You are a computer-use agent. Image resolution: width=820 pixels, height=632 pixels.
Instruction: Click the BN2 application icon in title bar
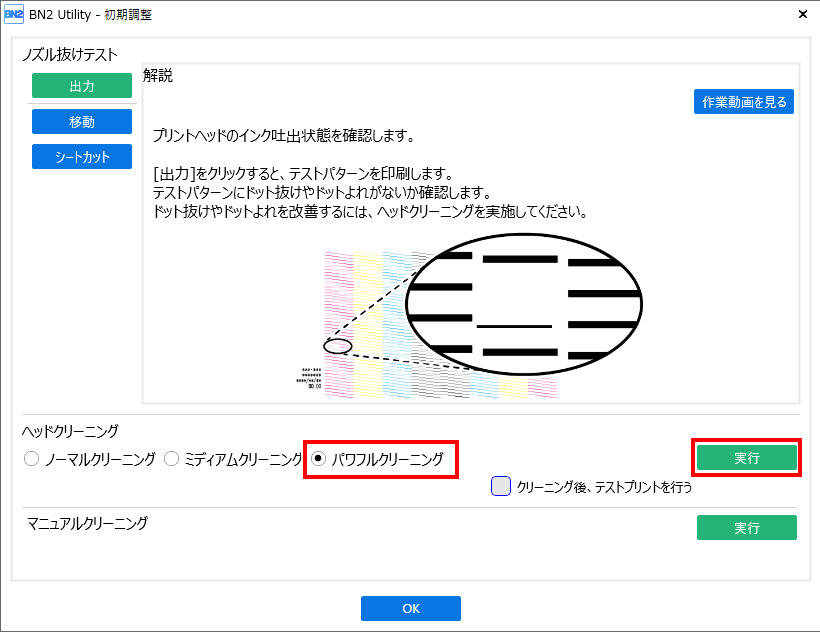click(15, 15)
